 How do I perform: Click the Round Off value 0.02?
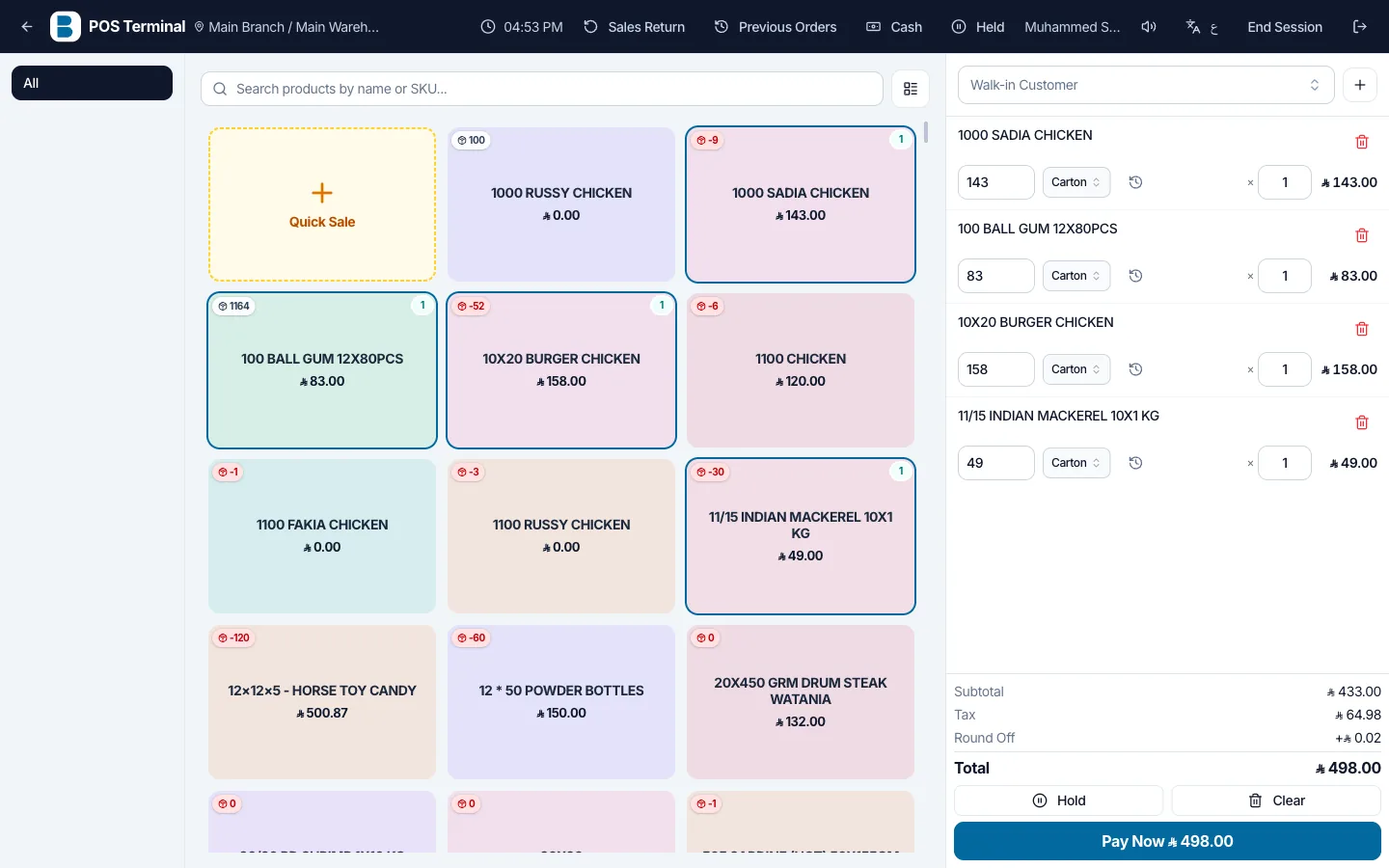pos(1358,738)
